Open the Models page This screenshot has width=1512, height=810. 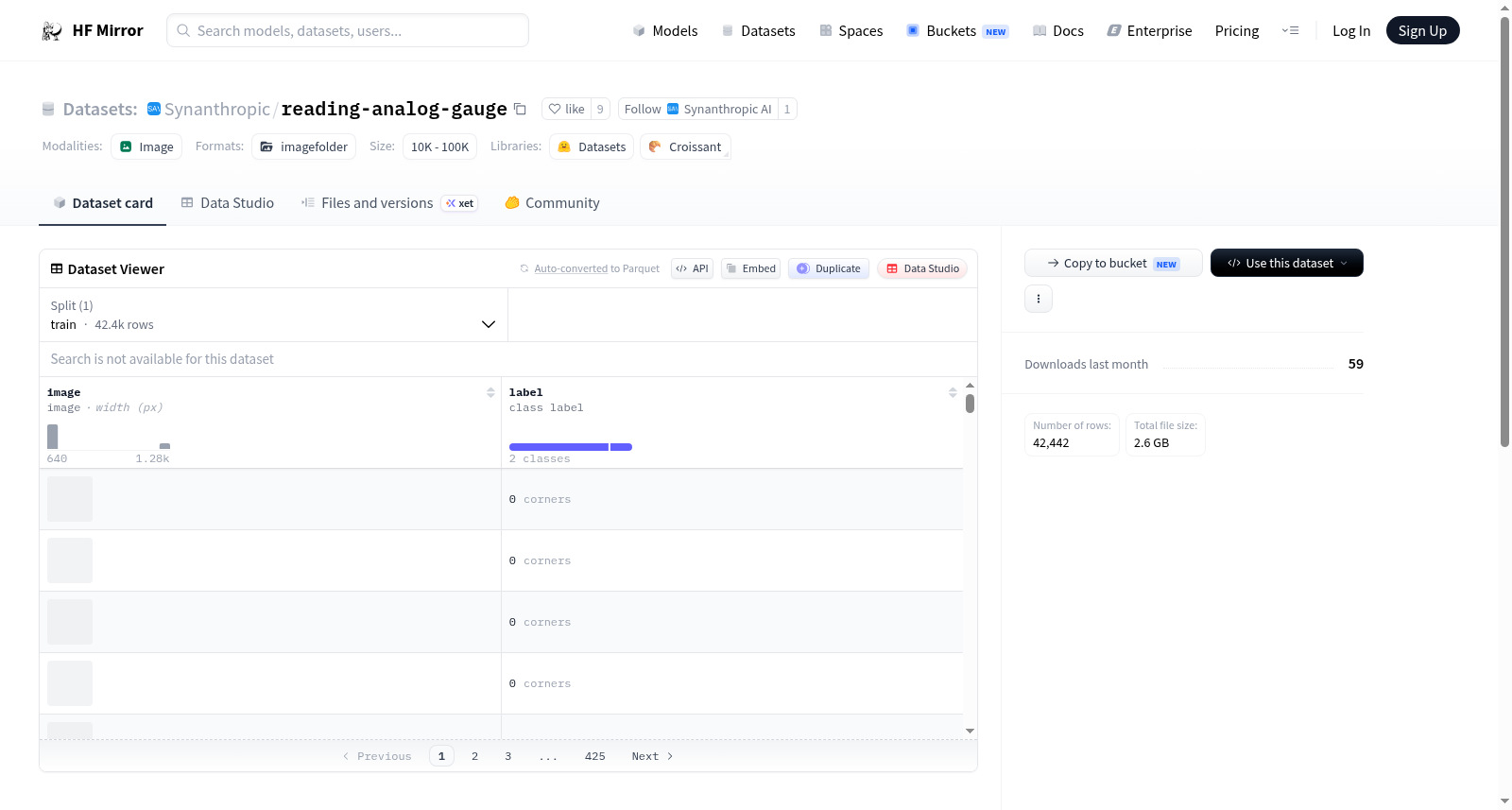coord(665,30)
